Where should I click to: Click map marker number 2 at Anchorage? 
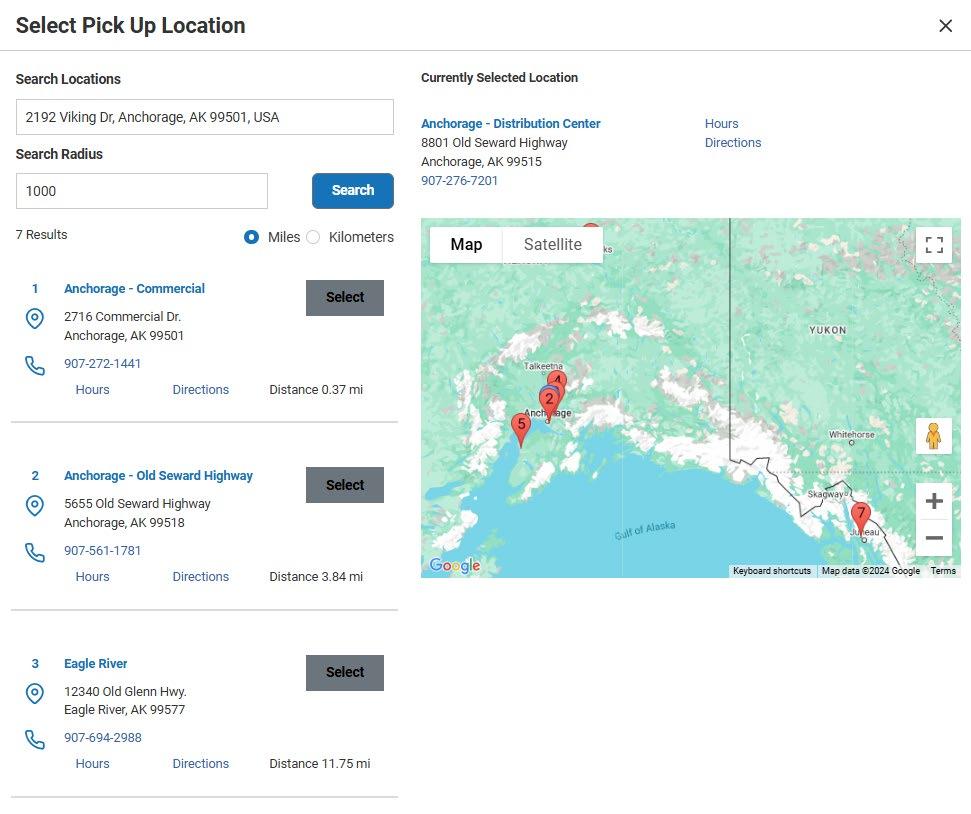pos(549,401)
